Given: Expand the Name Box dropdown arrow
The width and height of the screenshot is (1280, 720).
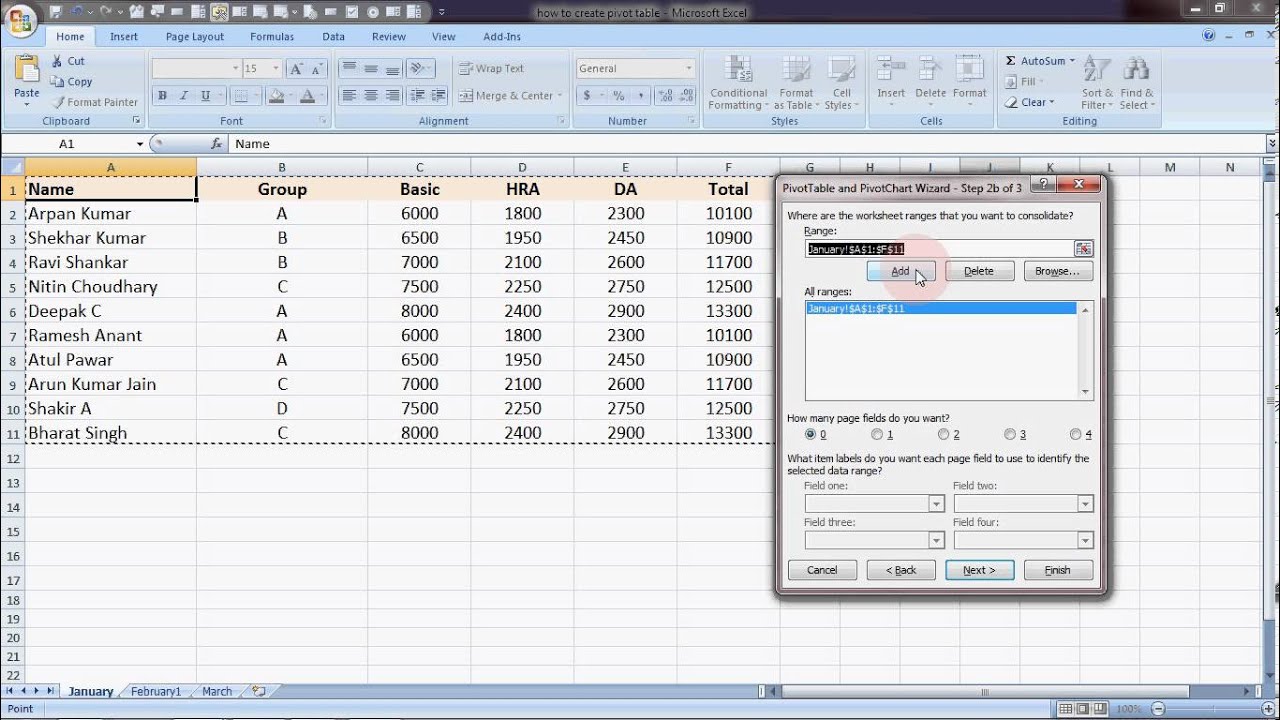Looking at the screenshot, I should point(139,144).
